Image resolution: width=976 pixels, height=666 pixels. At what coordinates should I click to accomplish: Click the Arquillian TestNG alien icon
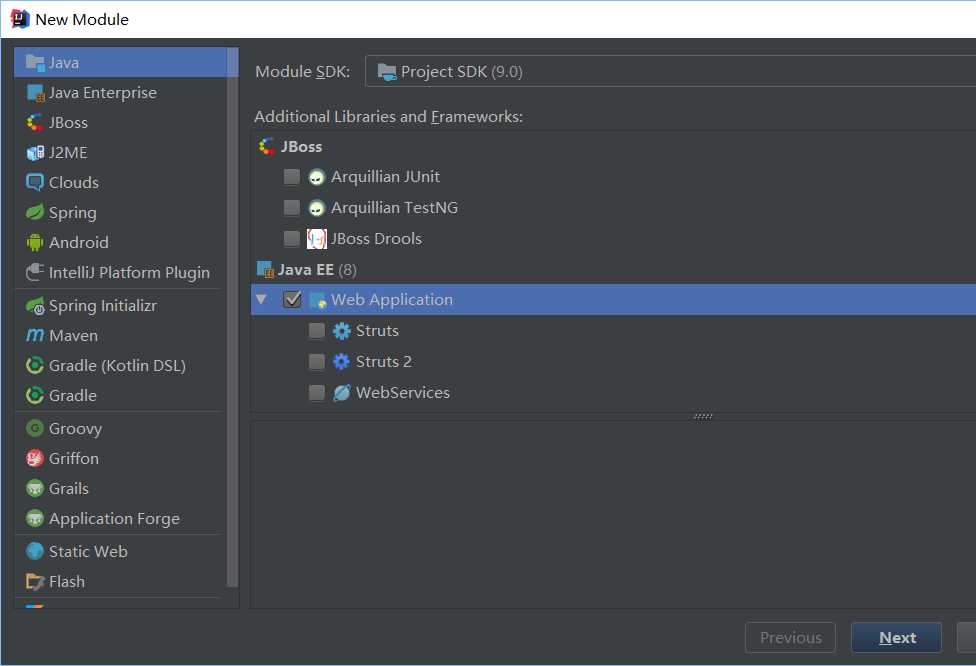[316, 208]
